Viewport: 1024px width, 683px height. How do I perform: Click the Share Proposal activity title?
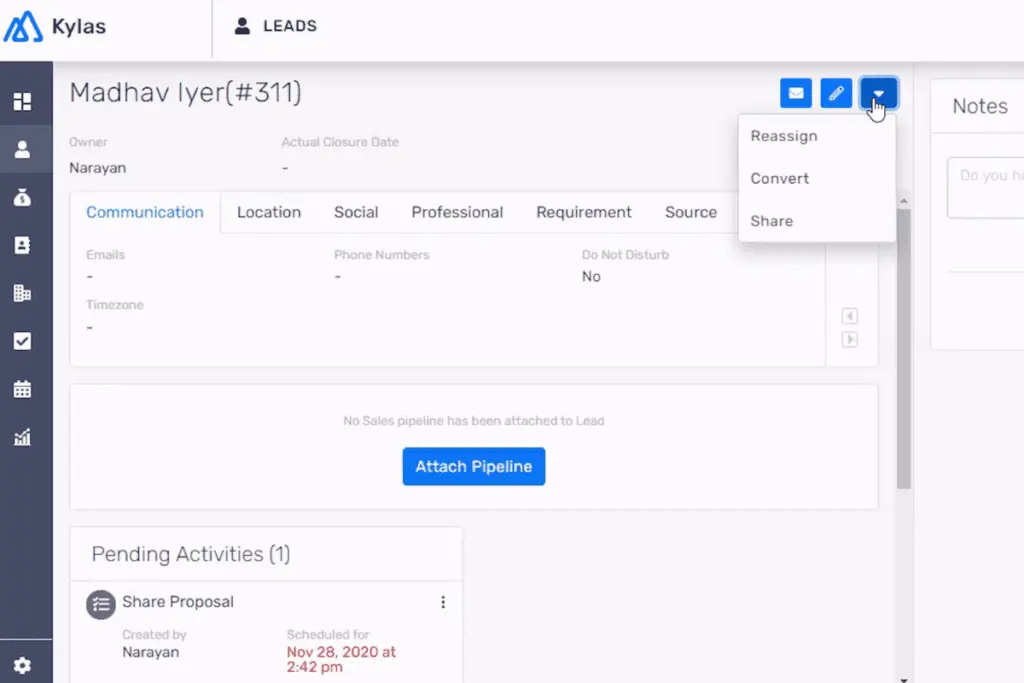pyautogui.click(x=178, y=601)
